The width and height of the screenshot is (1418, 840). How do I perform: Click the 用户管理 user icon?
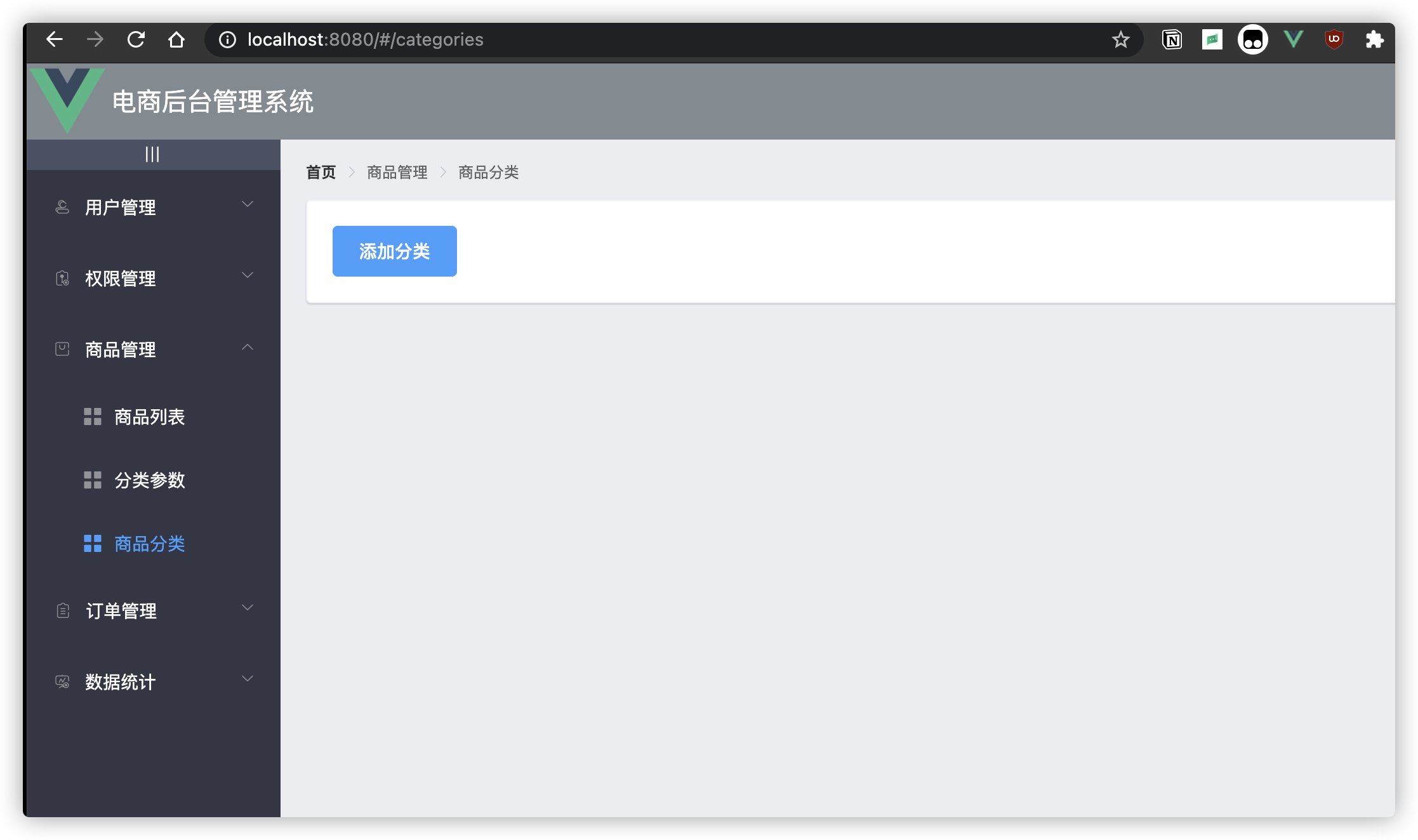point(62,207)
